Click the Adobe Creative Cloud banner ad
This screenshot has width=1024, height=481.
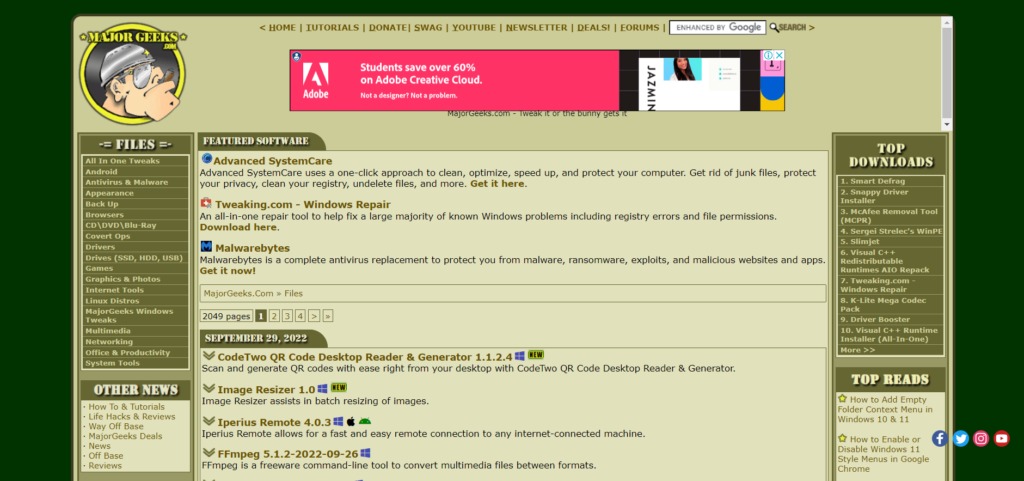coord(537,80)
